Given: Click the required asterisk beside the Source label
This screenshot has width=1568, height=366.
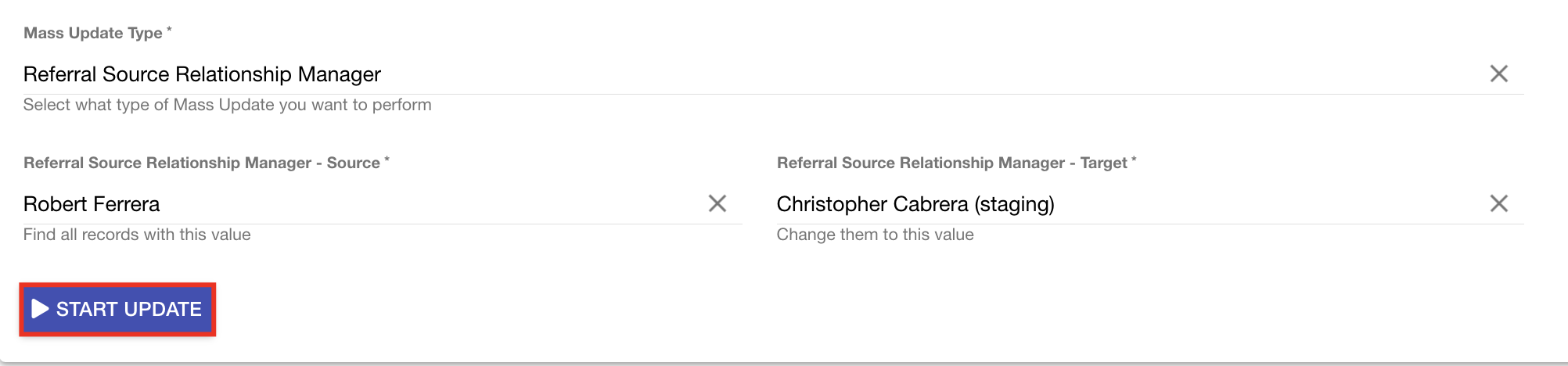Looking at the screenshot, I should pyautogui.click(x=387, y=160).
